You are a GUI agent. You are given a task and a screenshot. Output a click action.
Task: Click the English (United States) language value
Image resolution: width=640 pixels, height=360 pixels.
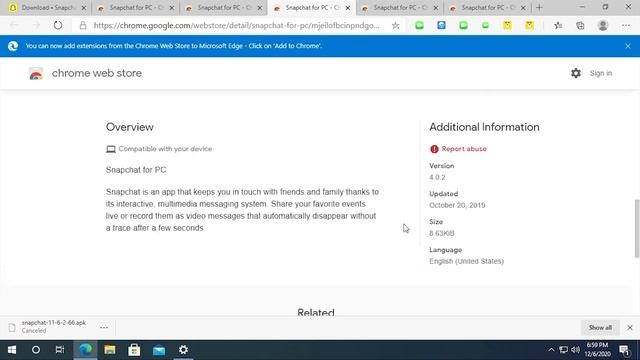(467, 261)
